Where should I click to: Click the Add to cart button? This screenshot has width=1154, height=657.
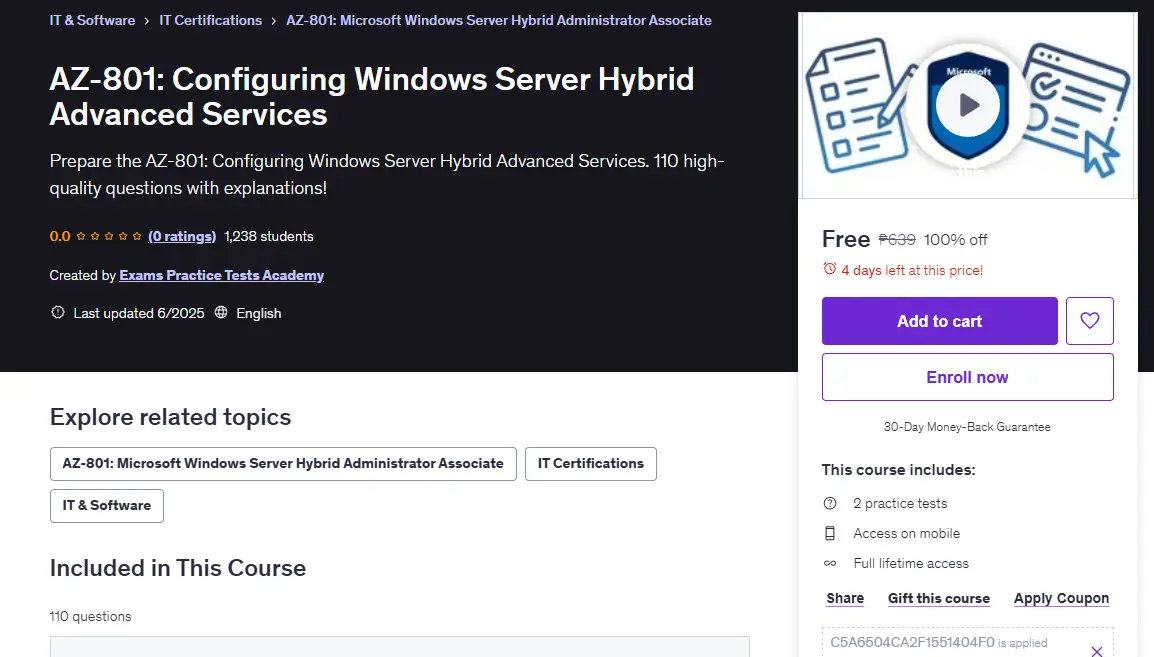pyautogui.click(x=939, y=321)
